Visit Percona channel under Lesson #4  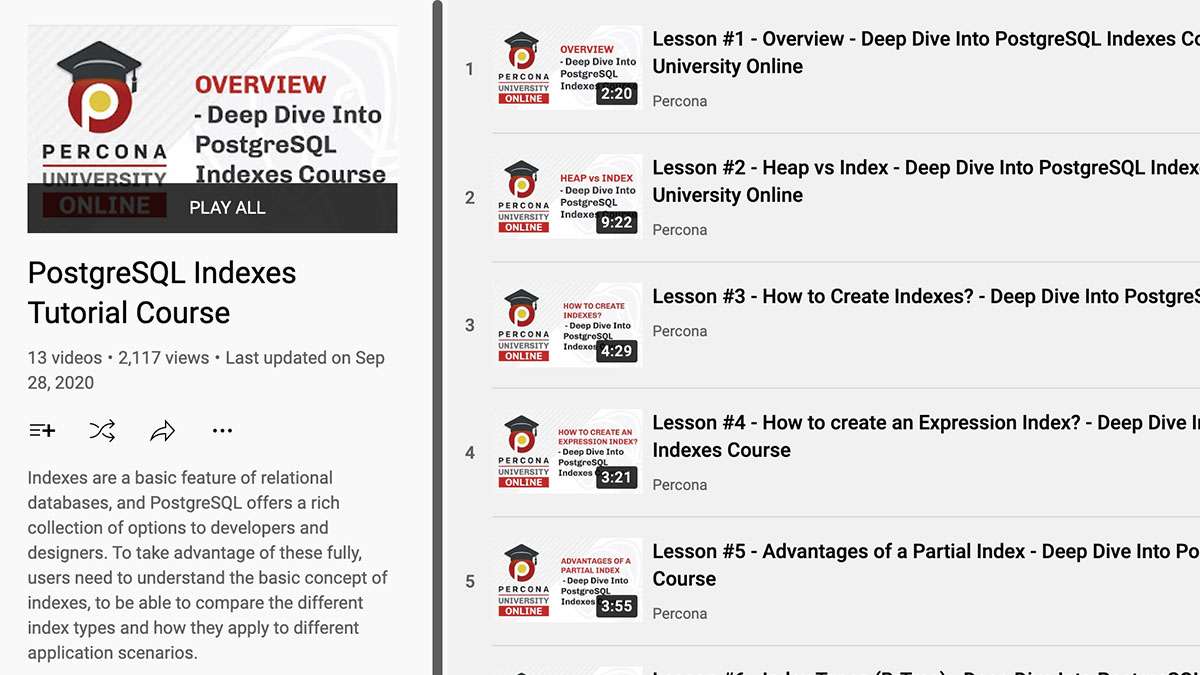click(x=679, y=485)
